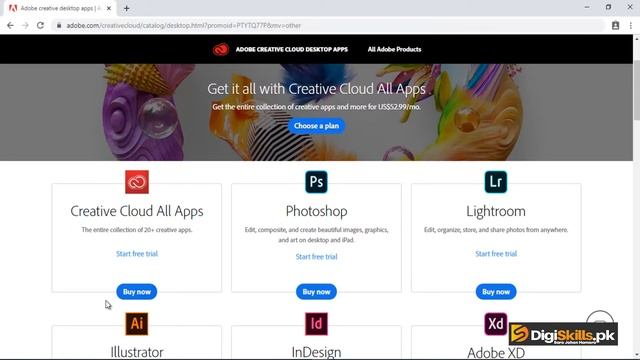Click the Choose a plan button
Screen dimensions: 640x360
(316, 126)
